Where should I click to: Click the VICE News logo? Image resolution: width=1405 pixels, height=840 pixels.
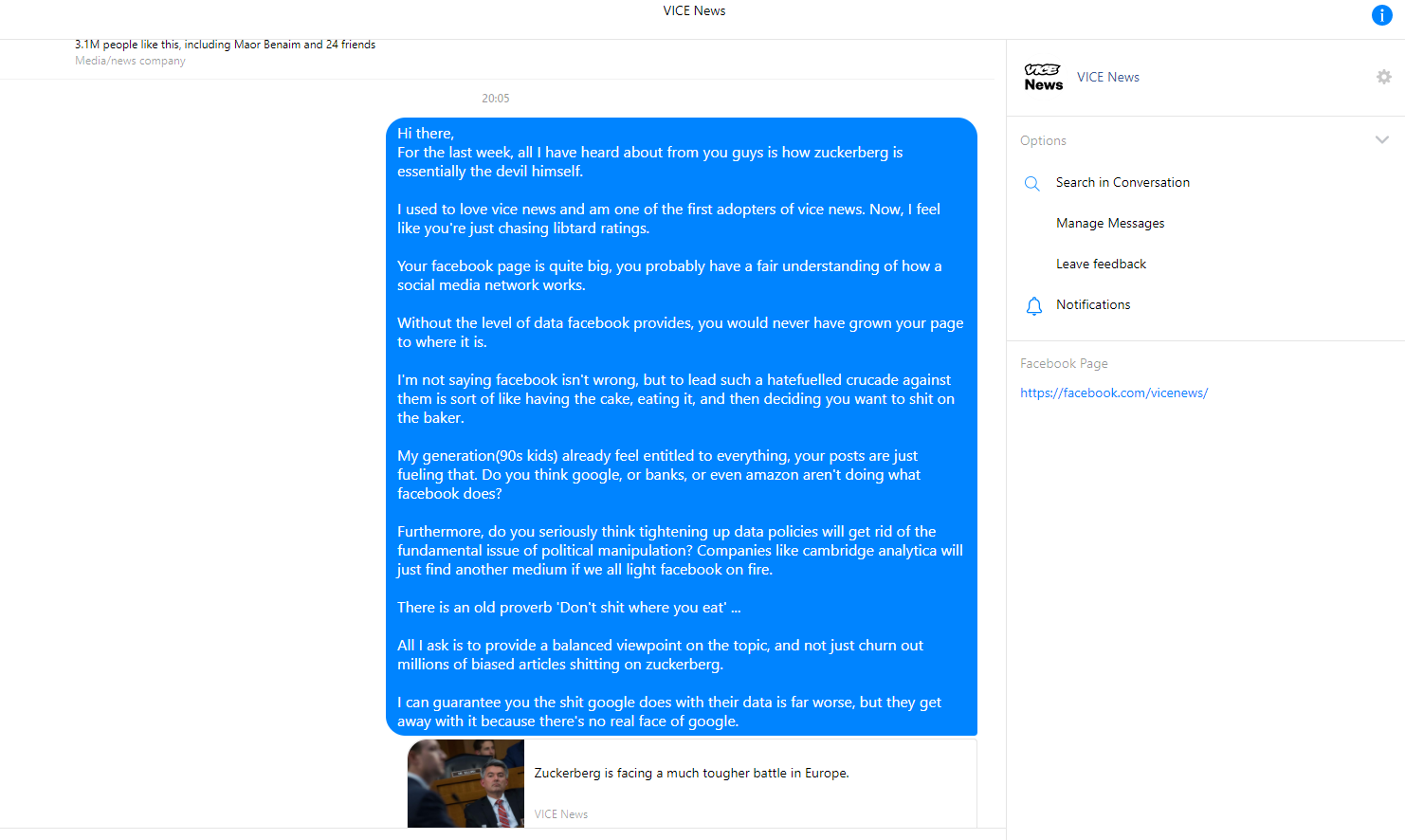1044,77
